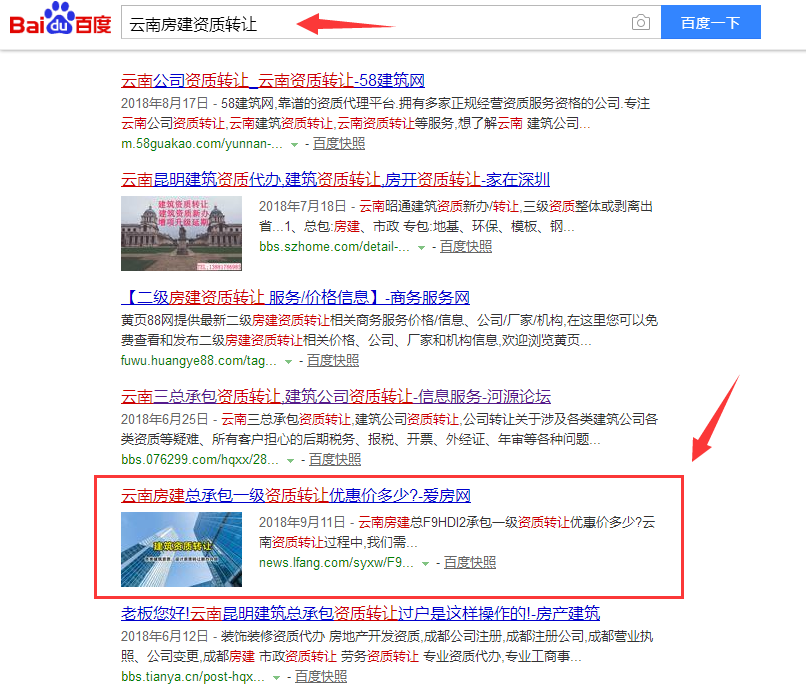This screenshot has height=693, width=806.
Task: Open result 云南昆明建筑资质代办-家在深圳
Action: [x=335, y=179]
